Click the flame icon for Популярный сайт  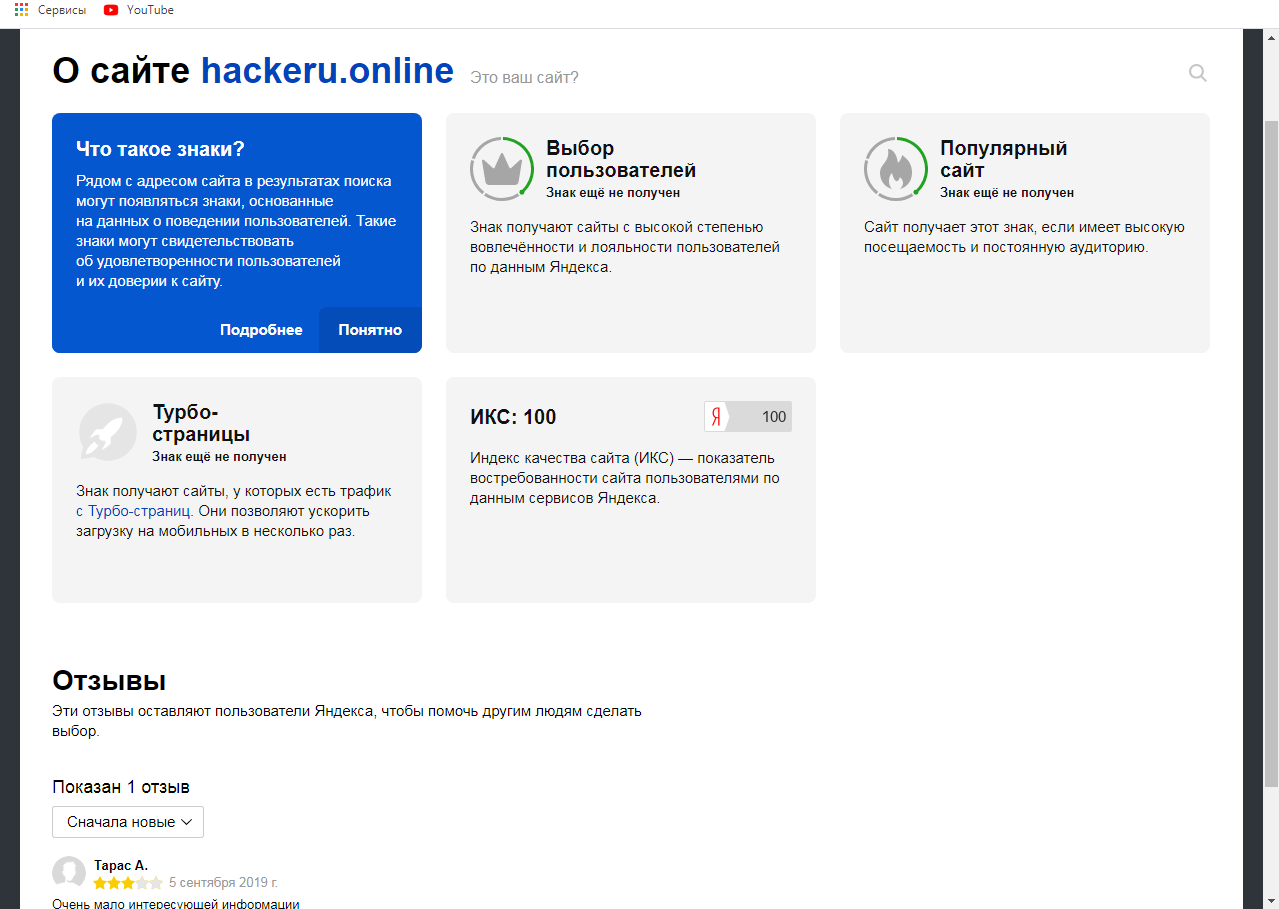(896, 169)
